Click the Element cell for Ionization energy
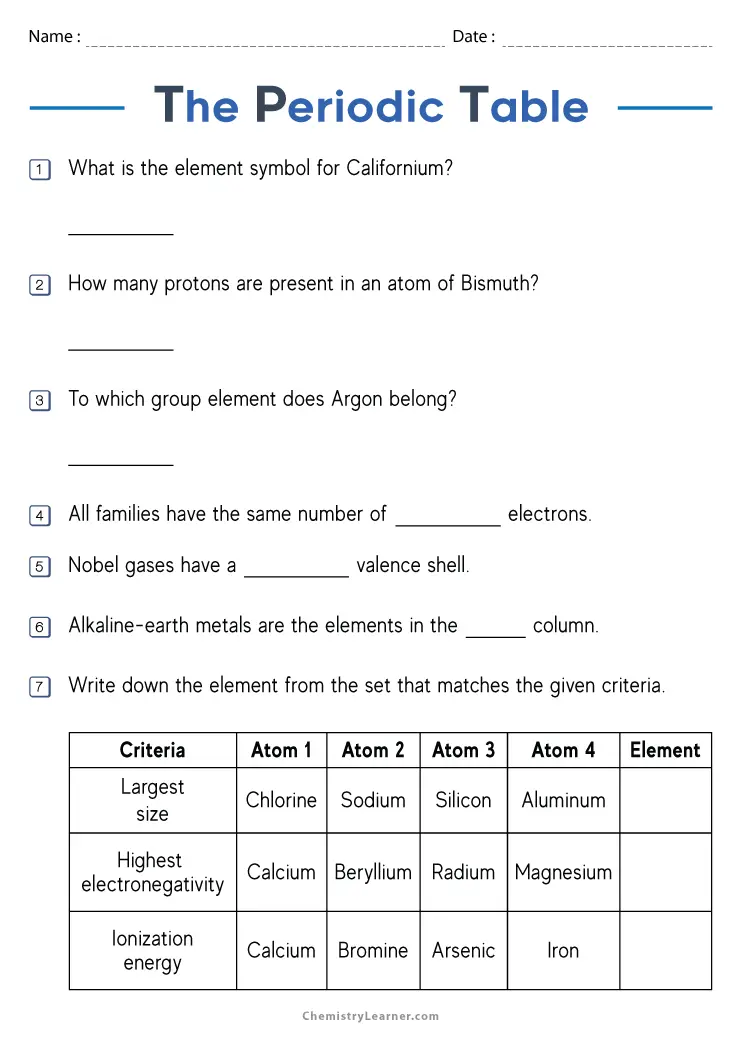This screenshot has height=1050, width=742. [x=665, y=950]
